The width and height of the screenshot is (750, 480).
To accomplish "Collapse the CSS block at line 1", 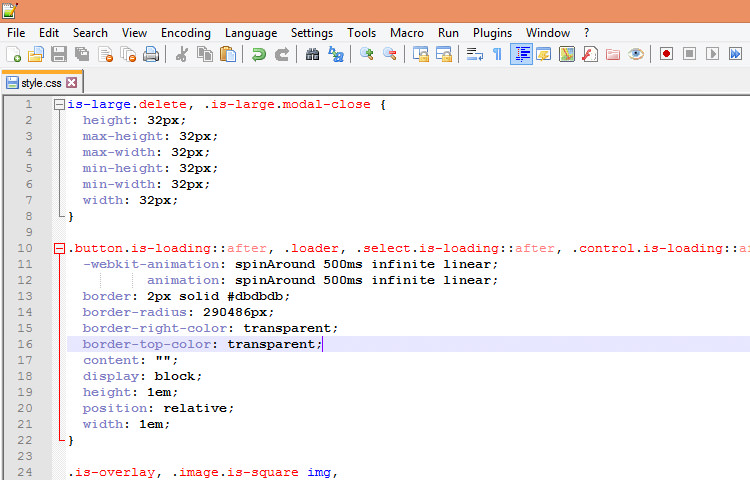I will (59, 105).
